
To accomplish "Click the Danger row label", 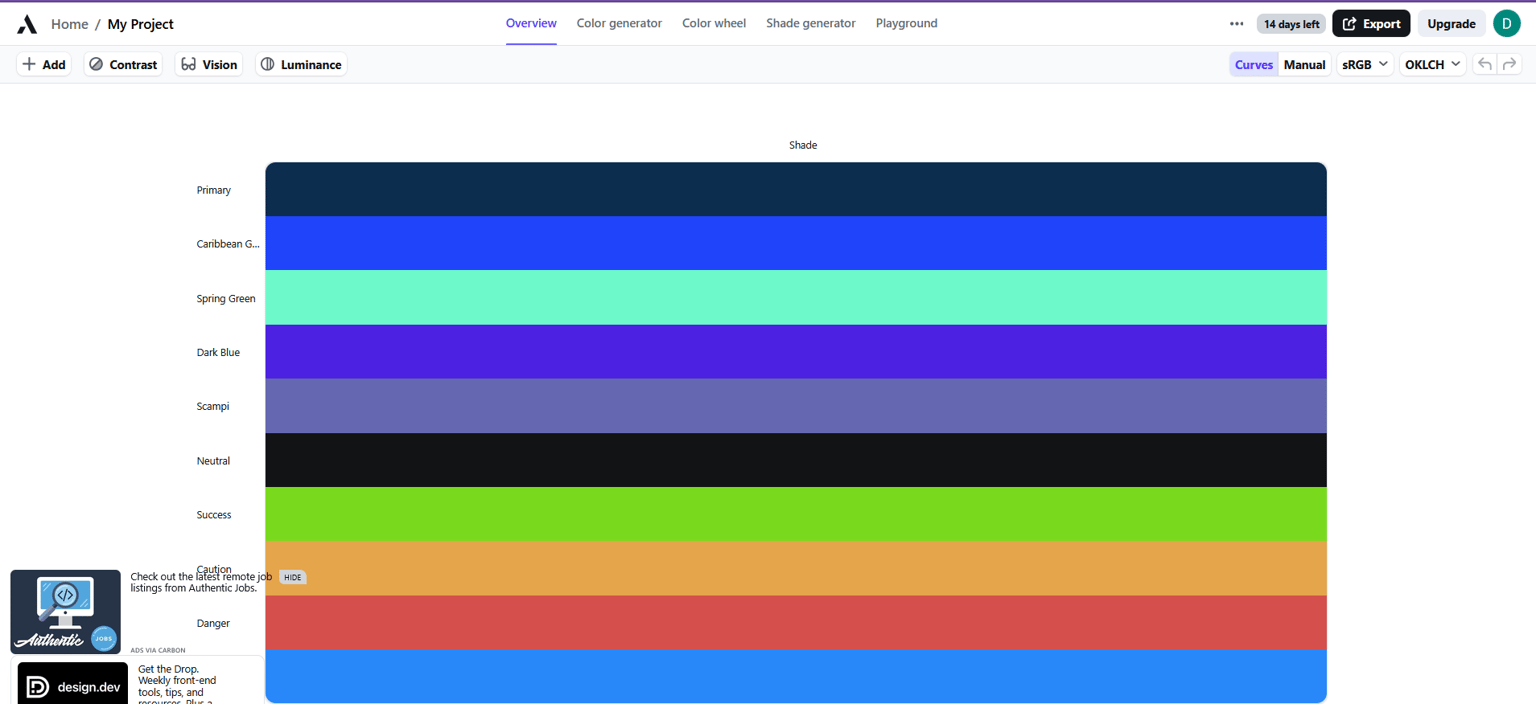I will 213,623.
